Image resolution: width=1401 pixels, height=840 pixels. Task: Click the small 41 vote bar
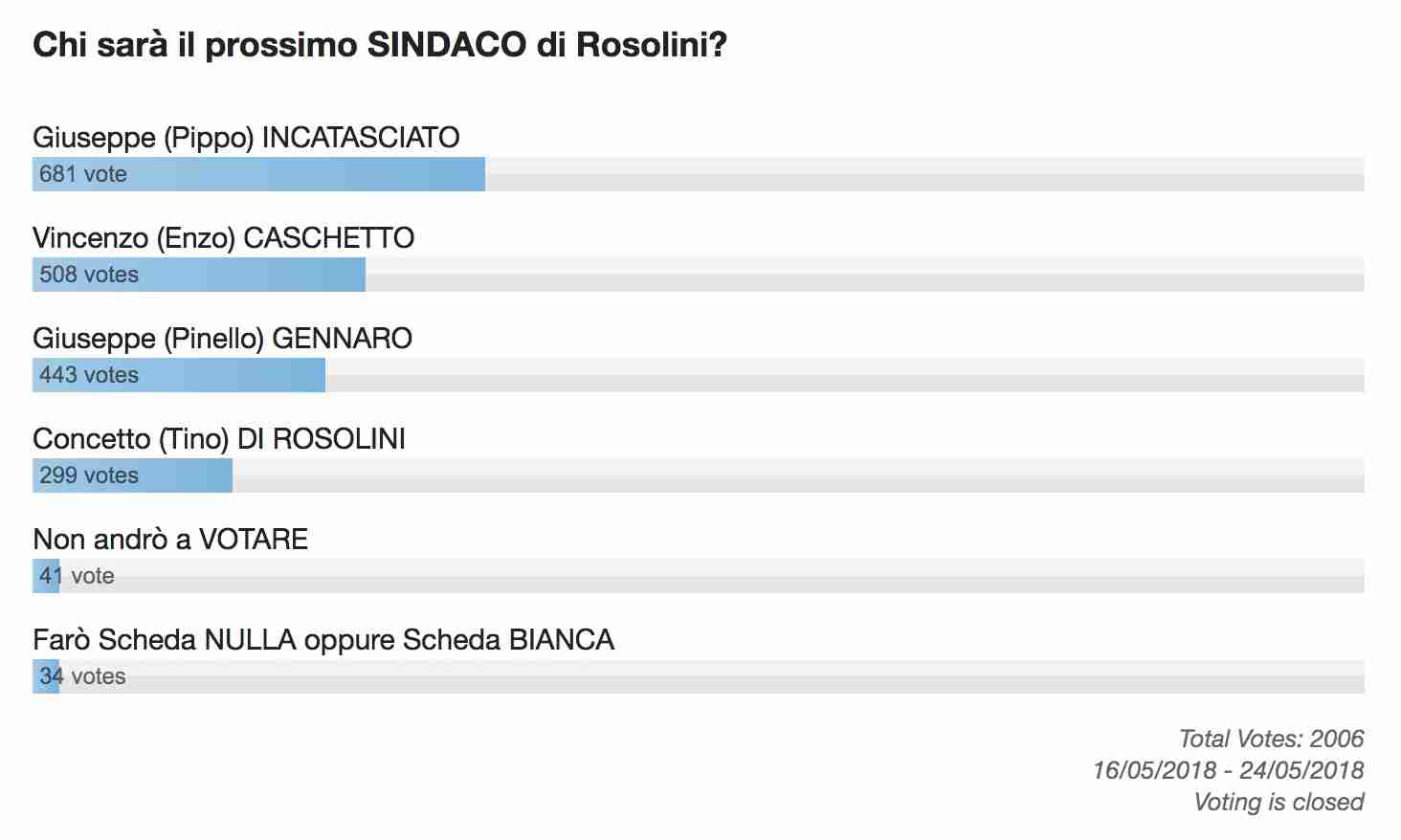46,576
